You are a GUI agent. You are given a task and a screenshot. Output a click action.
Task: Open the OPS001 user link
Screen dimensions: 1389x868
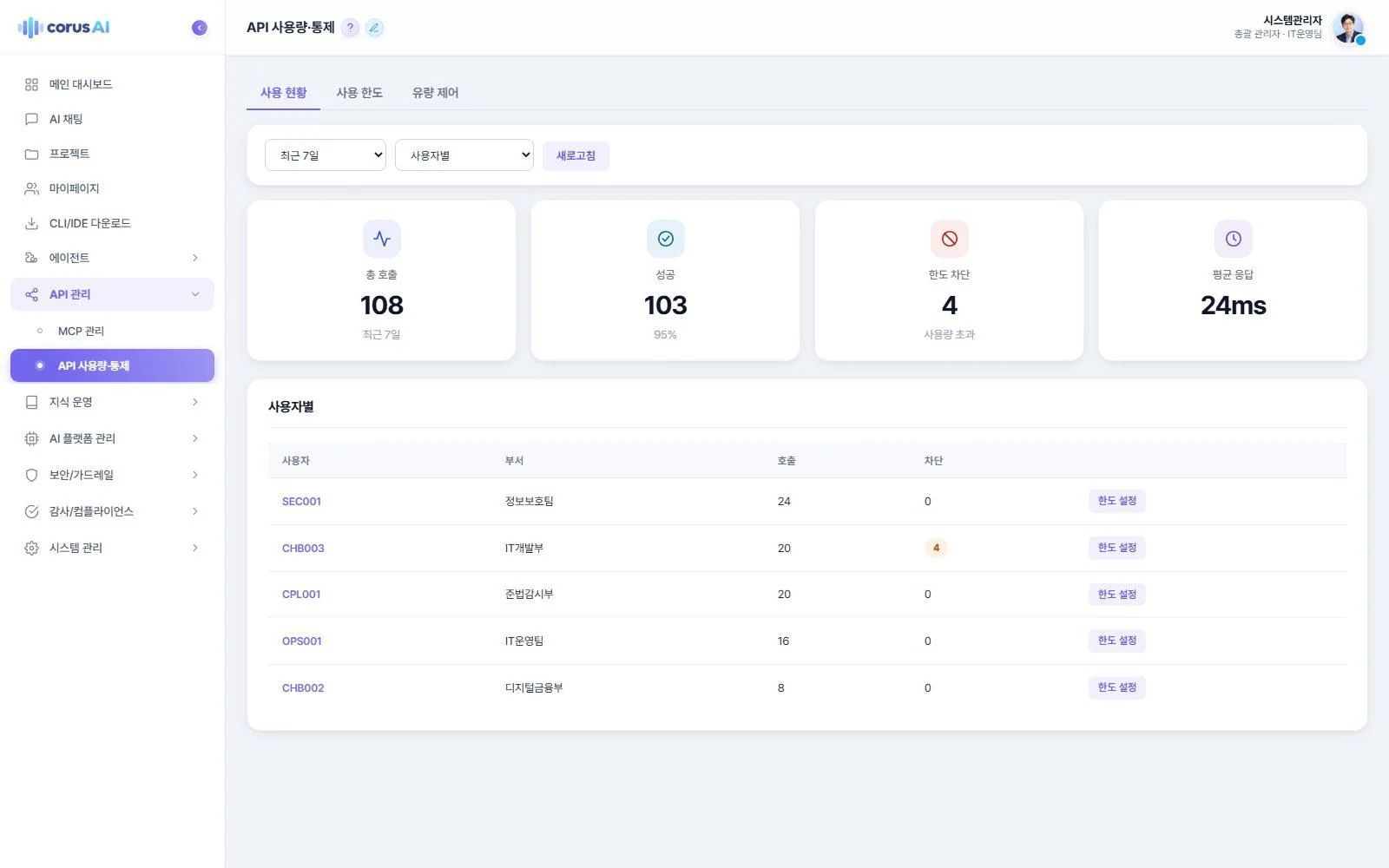(302, 641)
